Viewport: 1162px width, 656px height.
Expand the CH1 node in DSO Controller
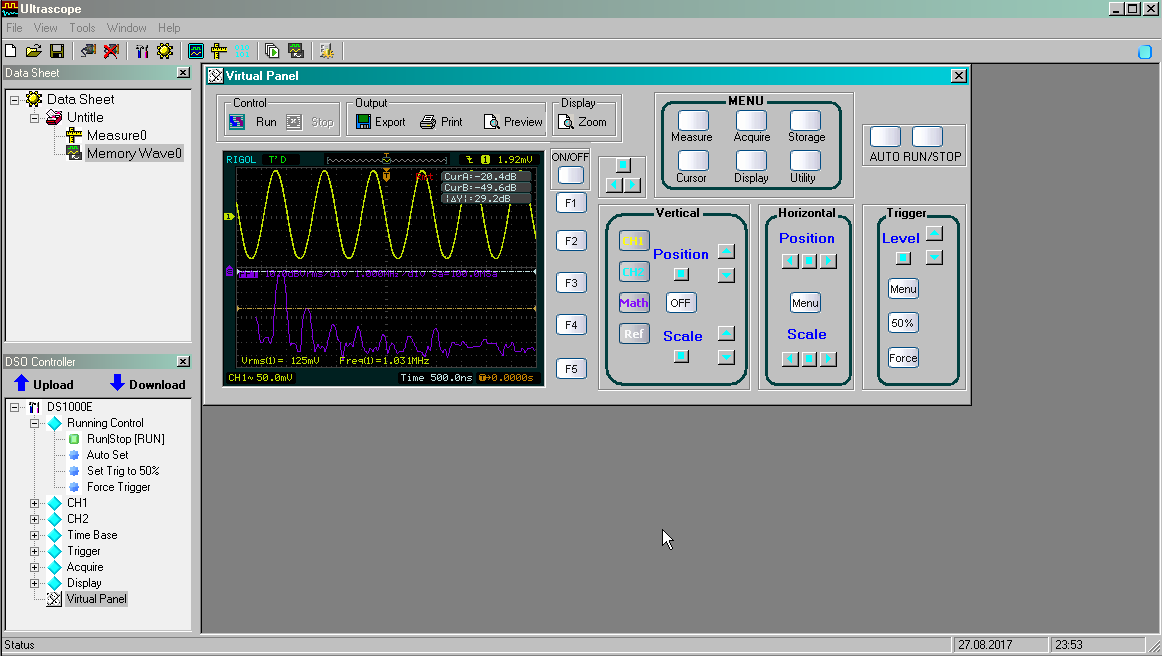[34, 503]
